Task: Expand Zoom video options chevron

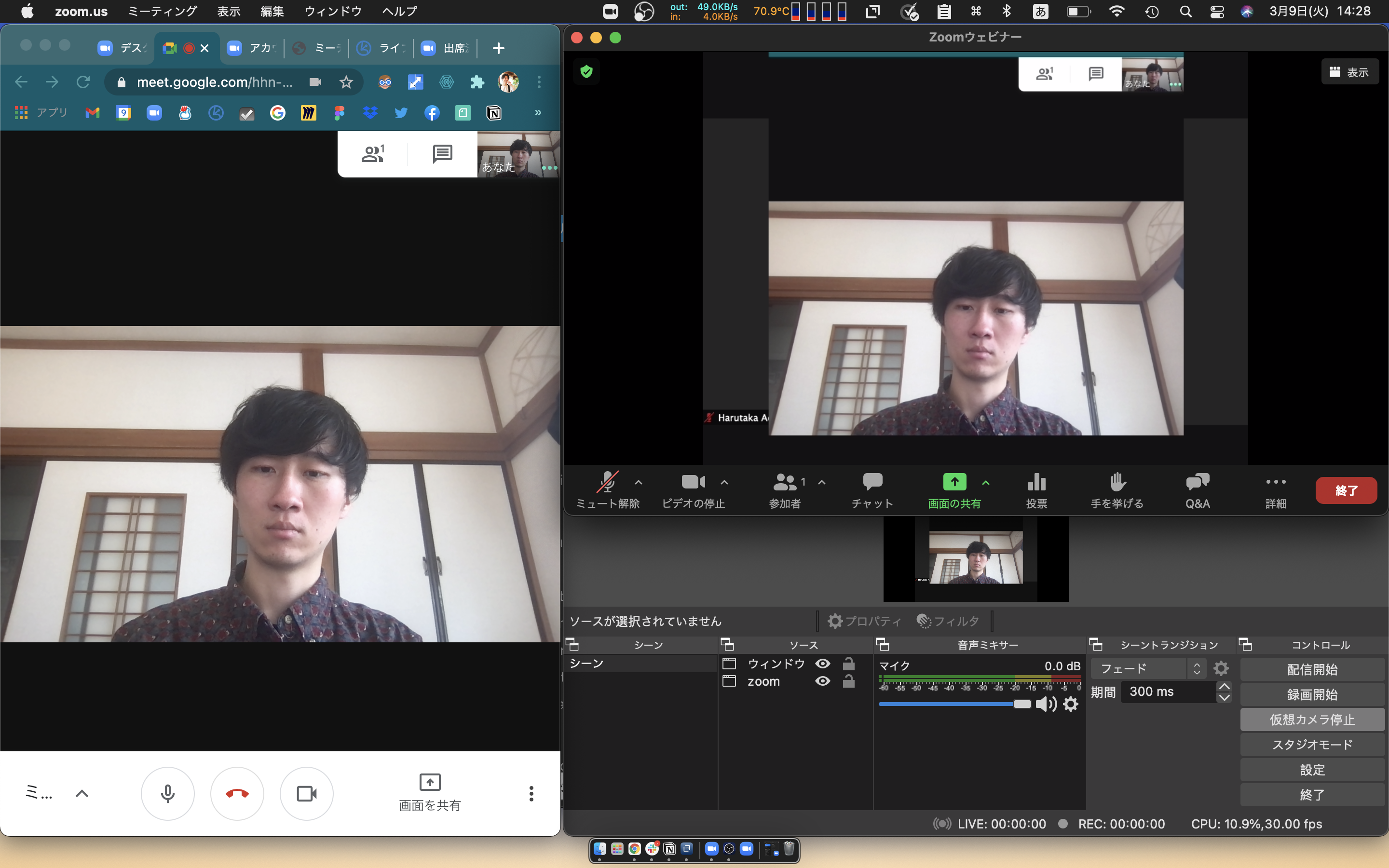Action: click(724, 483)
